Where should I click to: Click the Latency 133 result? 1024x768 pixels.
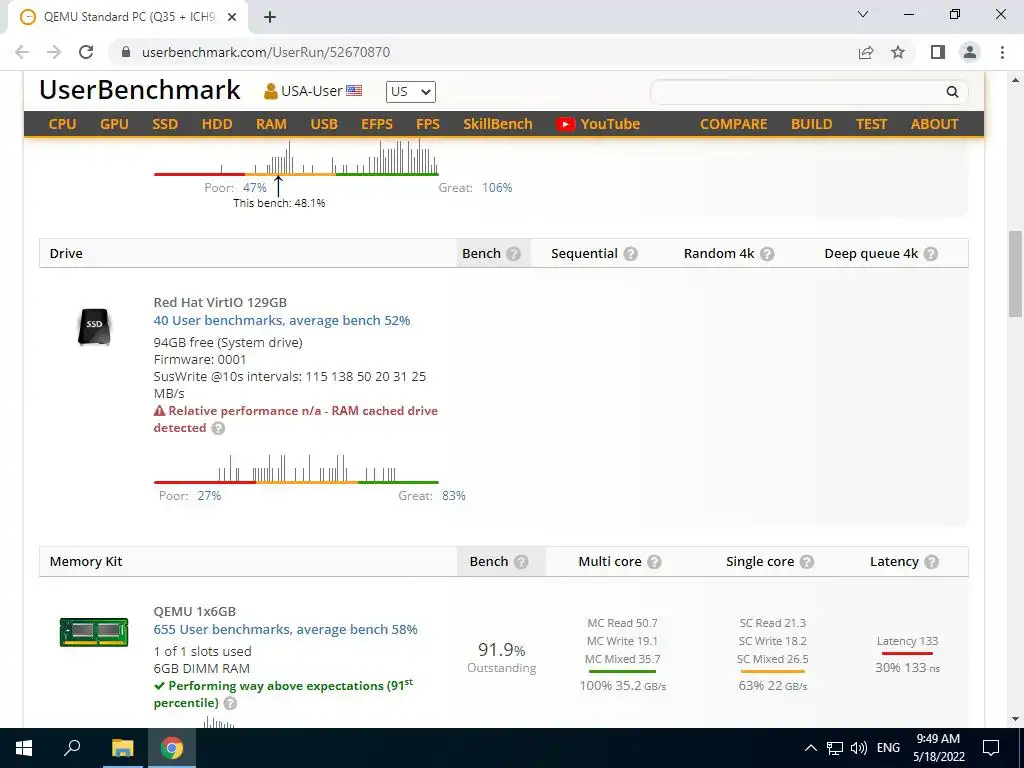[907, 641]
